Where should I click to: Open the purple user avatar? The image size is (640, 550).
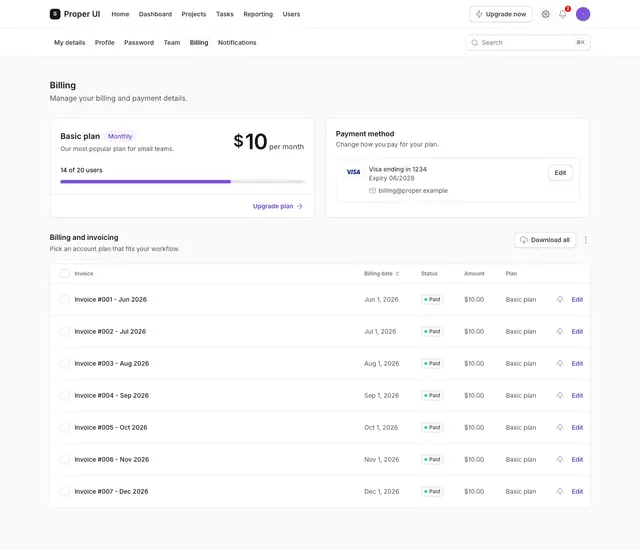582,14
